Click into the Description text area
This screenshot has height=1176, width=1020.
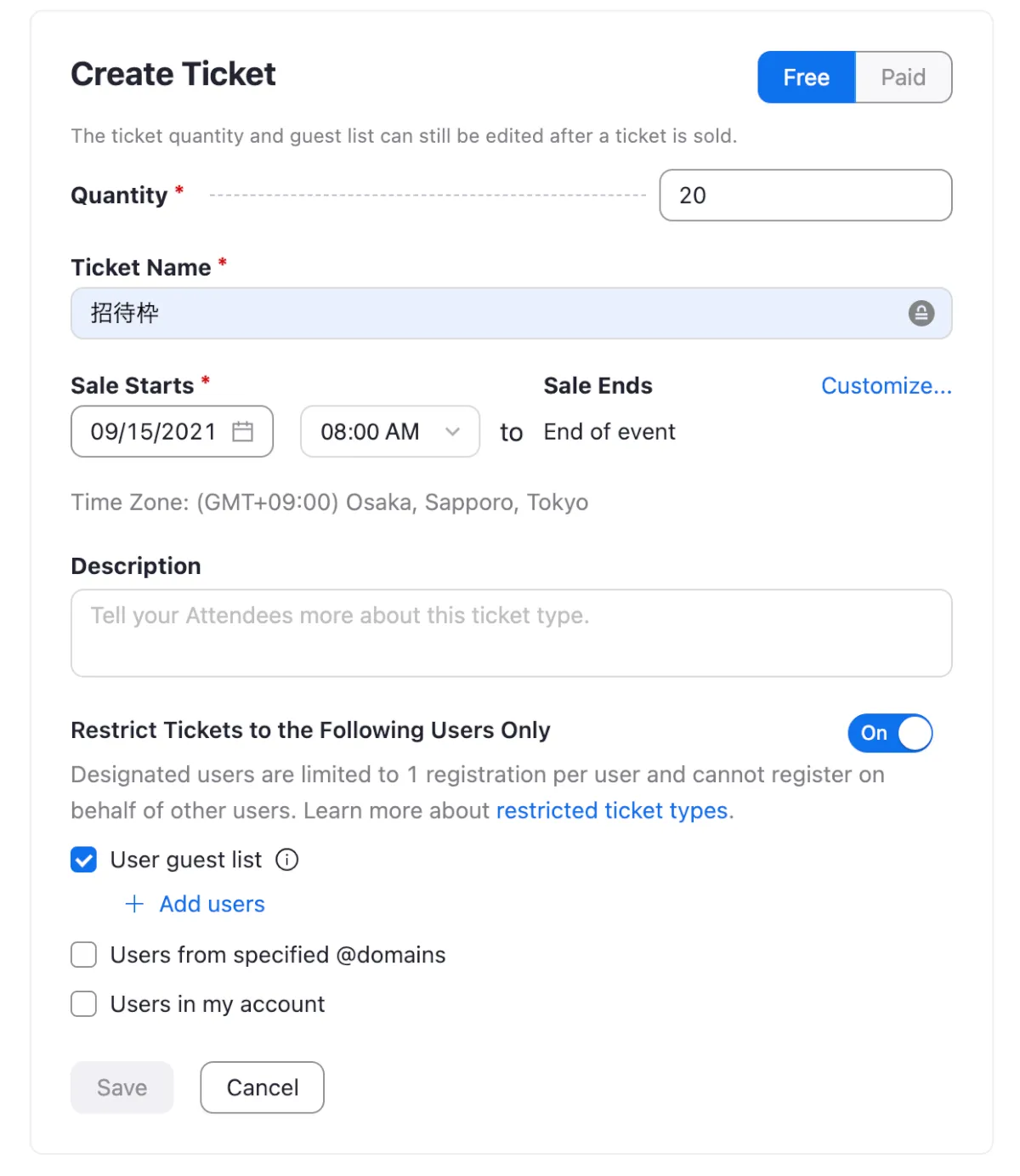coord(511,633)
